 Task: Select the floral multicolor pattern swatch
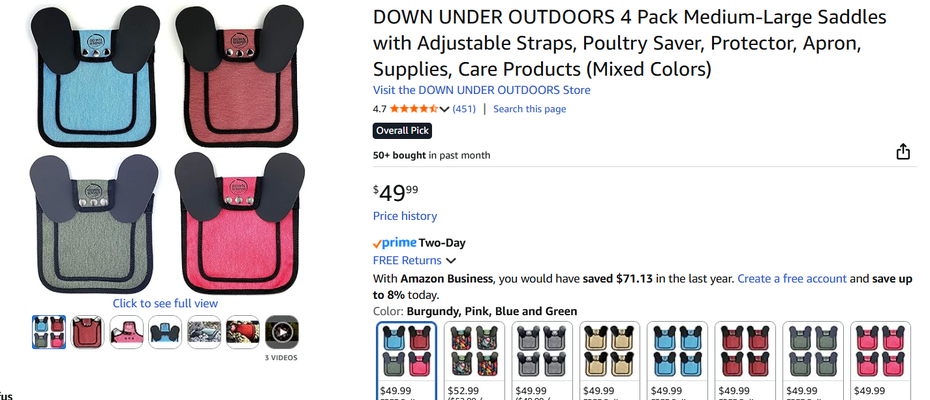(x=475, y=351)
